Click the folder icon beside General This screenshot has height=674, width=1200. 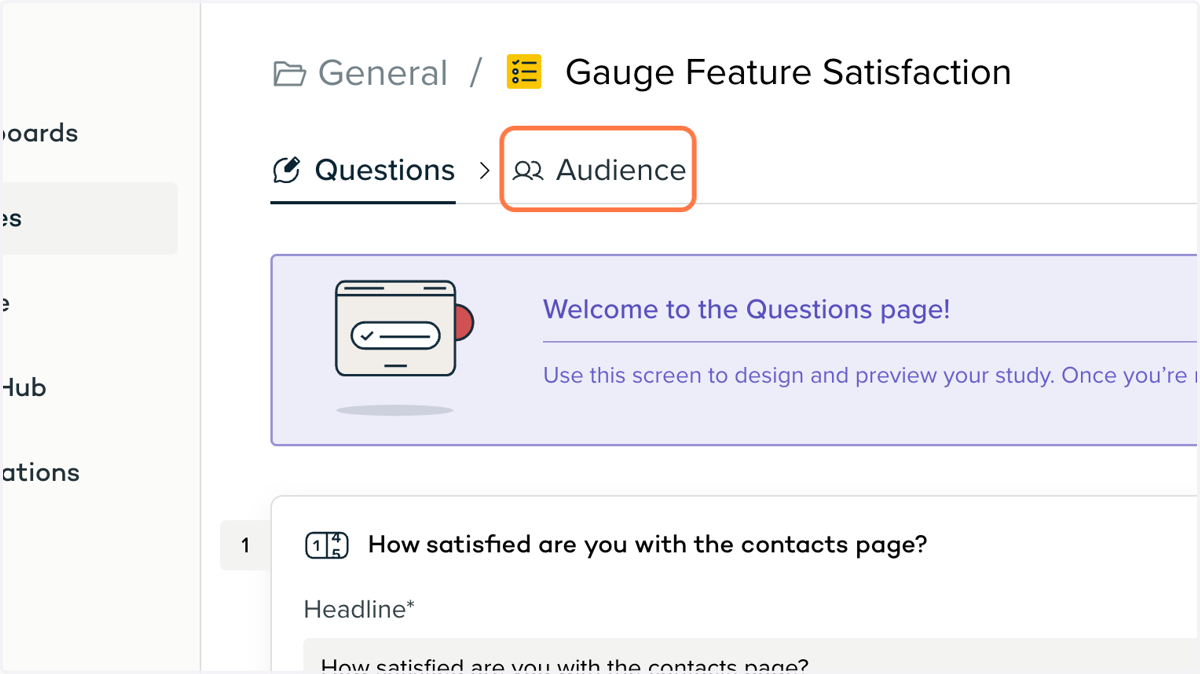[x=289, y=74]
